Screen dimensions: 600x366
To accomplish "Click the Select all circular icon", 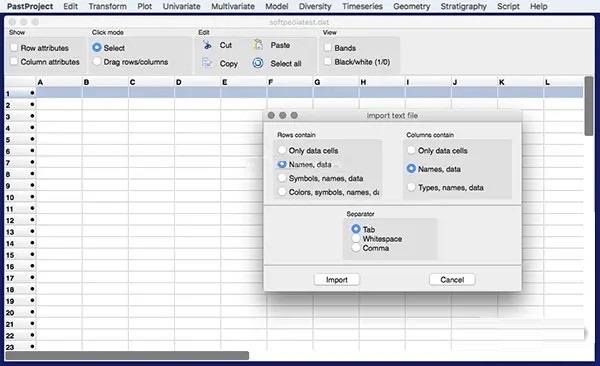I will (258, 63).
